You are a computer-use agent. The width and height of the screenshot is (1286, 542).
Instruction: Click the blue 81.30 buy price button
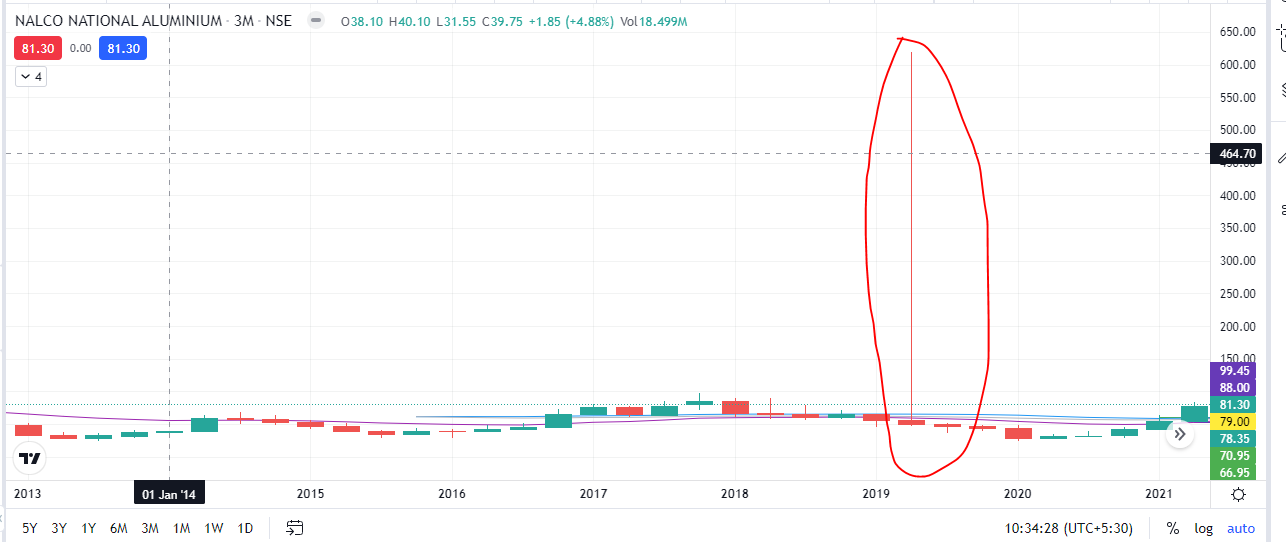pyautogui.click(x=123, y=47)
